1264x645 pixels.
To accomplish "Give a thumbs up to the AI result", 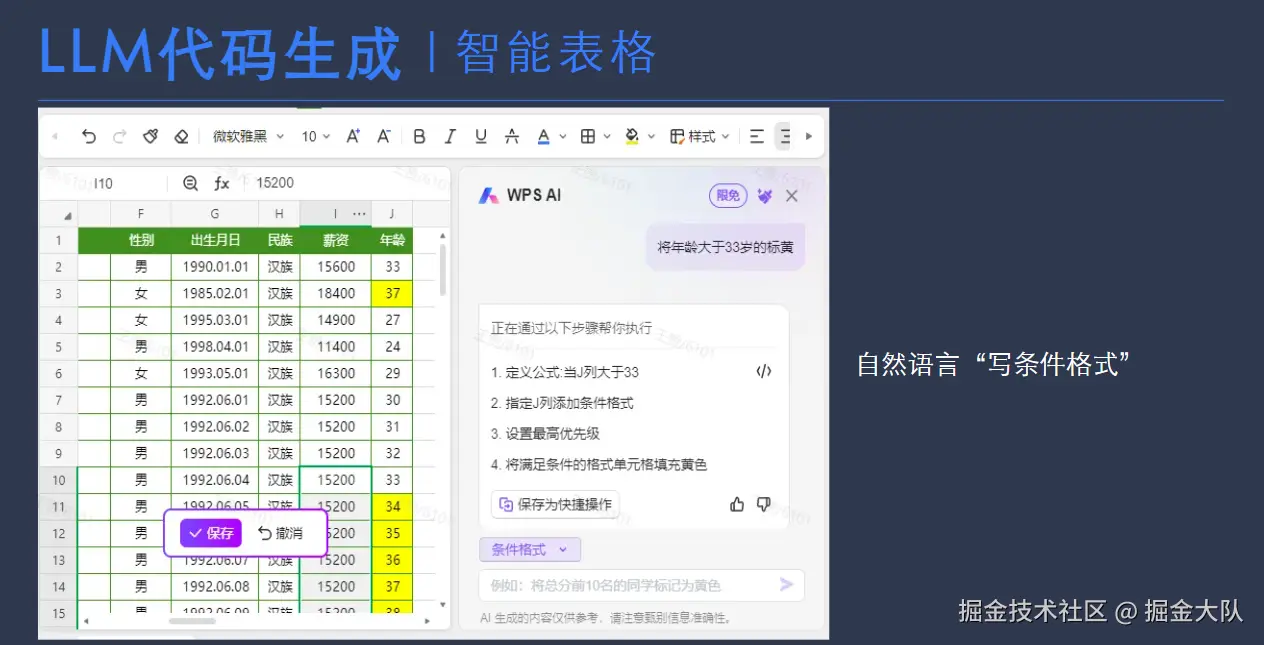I will click(x=737, y=505).
